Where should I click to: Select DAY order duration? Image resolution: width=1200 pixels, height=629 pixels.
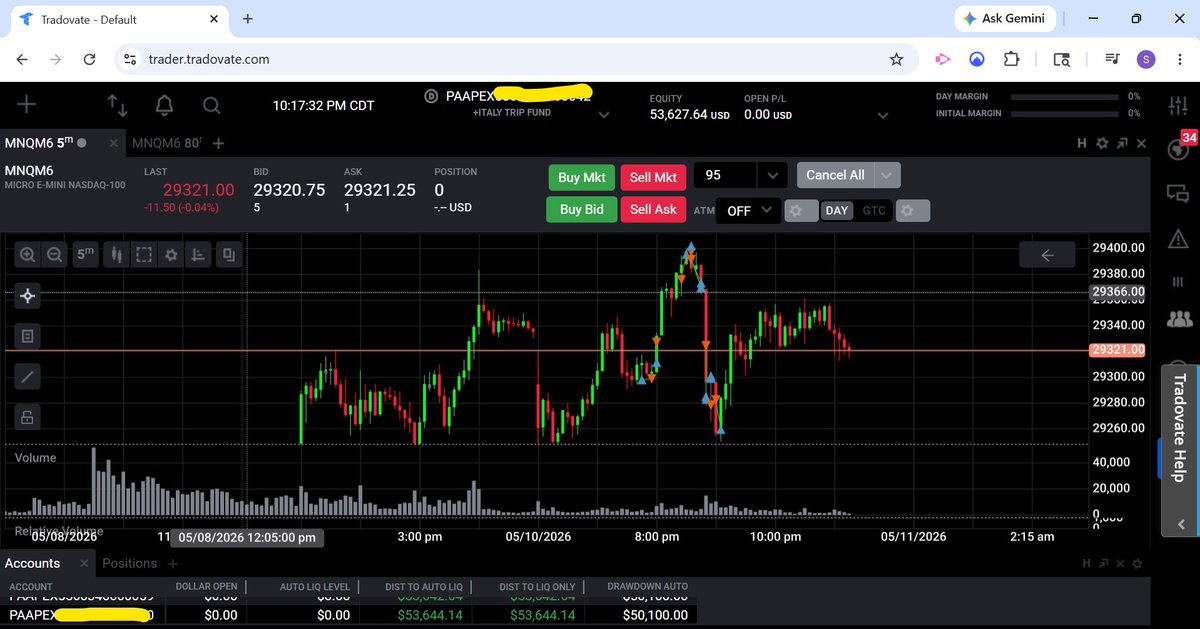tap(837, 211)
